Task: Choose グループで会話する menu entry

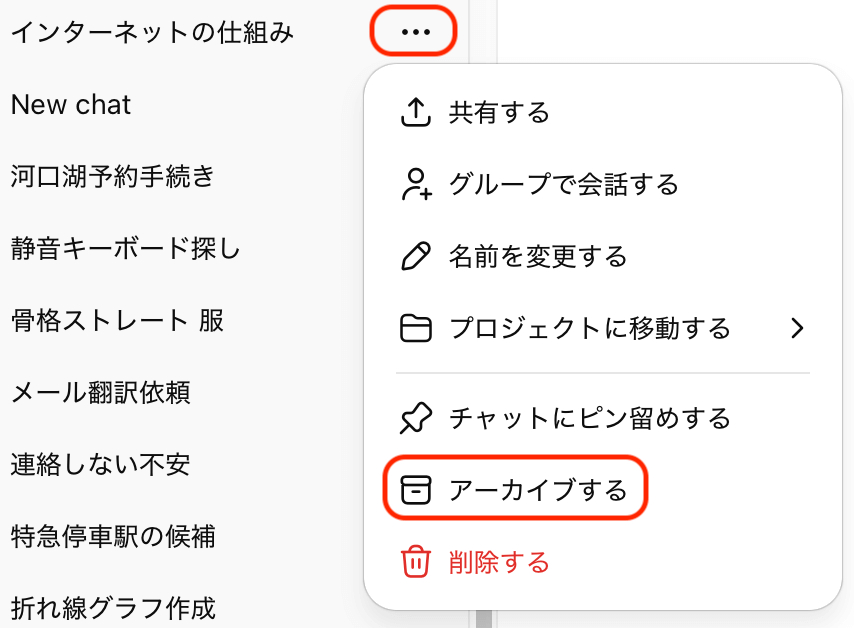Action: click(563, 185)
